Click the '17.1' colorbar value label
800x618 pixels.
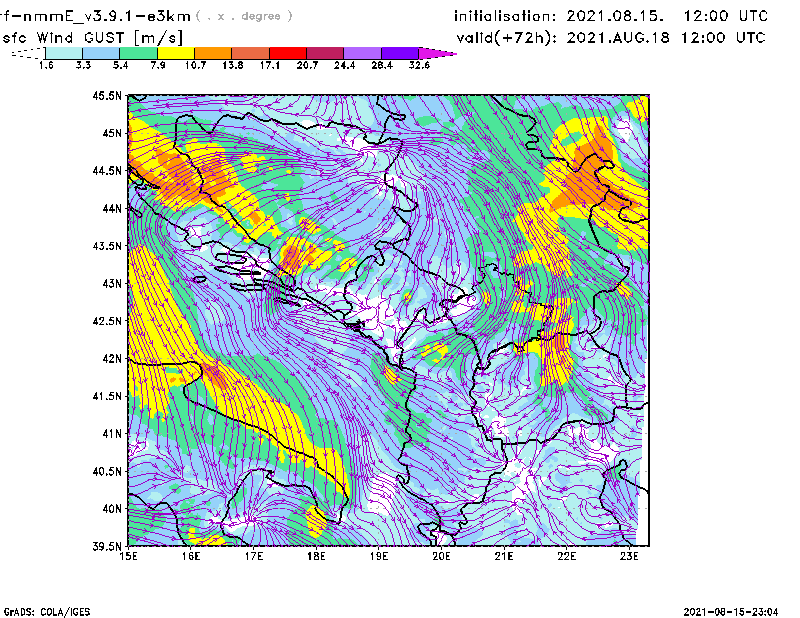[270, 65]
